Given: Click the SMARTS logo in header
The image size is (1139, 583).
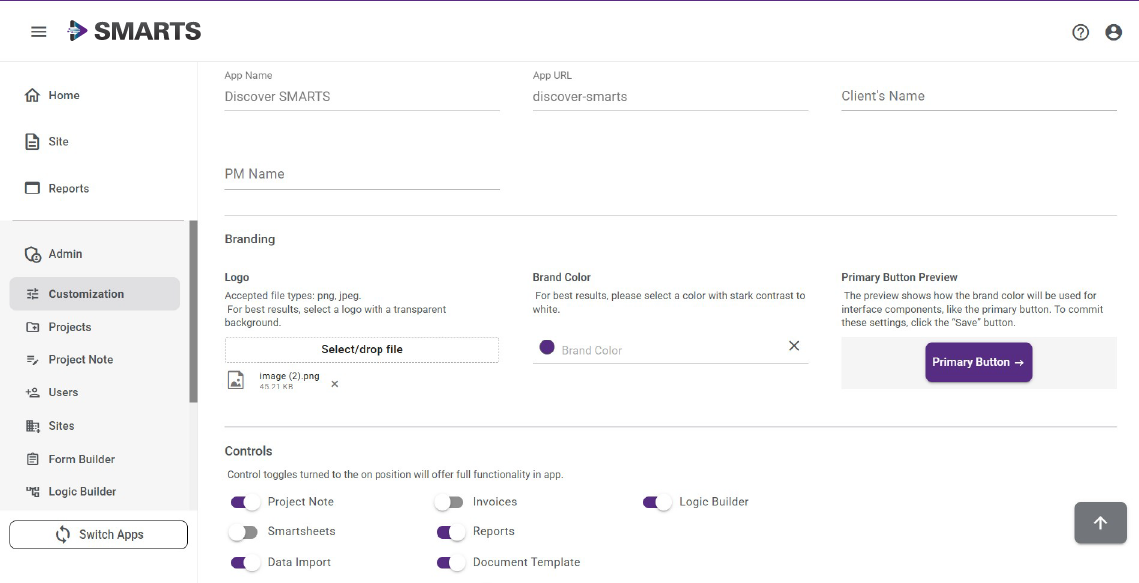Looking at the screenshot, I should click(134, 31).
